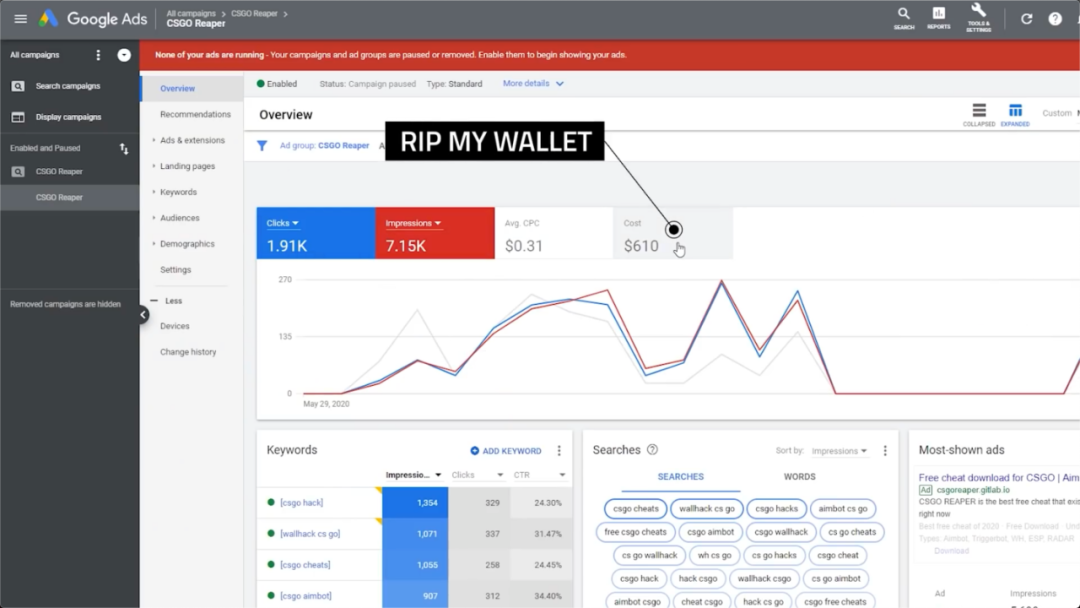Open the [csgo aimbot] keyword
This screenshot has width=1080, height=608.
306,596
